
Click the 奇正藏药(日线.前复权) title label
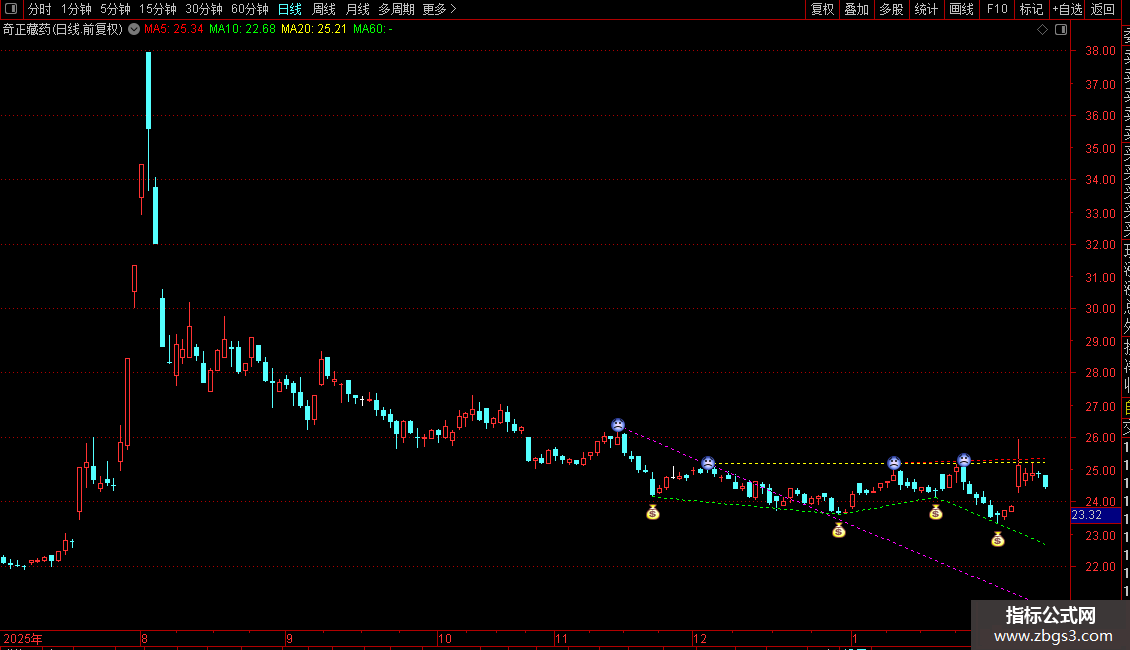(x=63, y=30)
